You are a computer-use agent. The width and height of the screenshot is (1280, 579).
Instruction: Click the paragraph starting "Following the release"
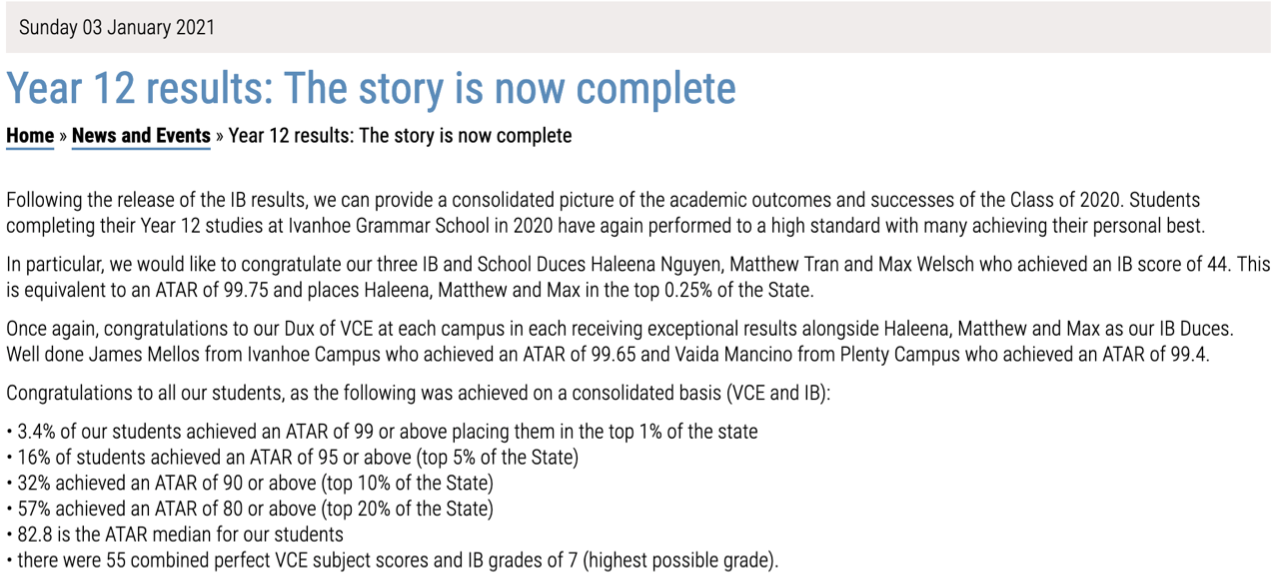coord(603,212)
